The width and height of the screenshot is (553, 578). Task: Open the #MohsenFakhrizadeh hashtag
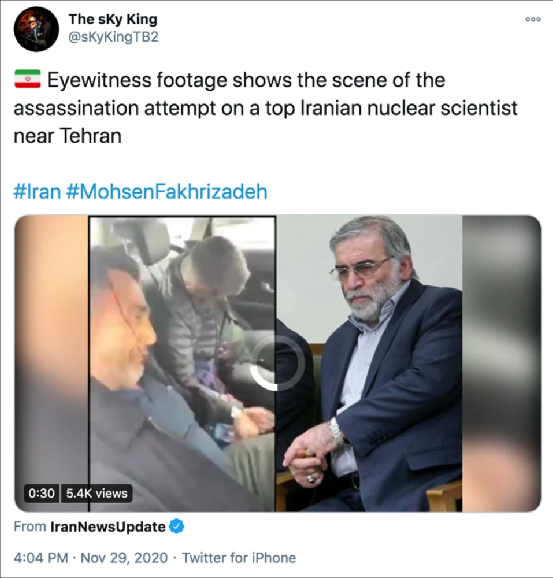tap(167, 192)
